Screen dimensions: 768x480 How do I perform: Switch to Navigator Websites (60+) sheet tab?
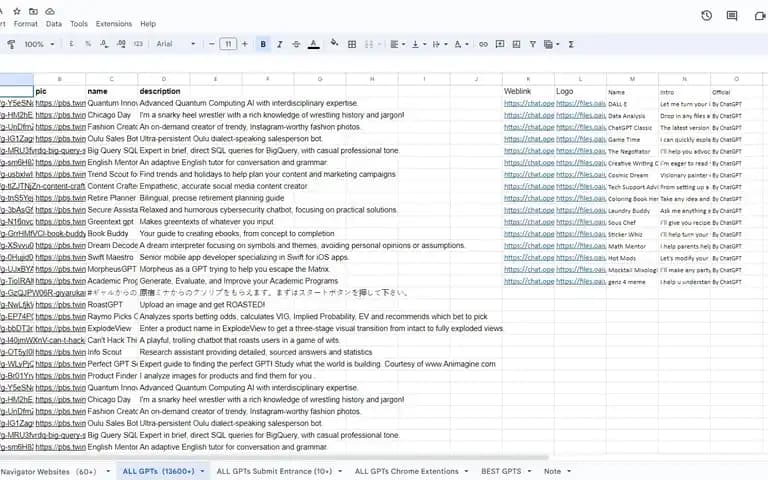pyautogui.click(x=48, y=472)
